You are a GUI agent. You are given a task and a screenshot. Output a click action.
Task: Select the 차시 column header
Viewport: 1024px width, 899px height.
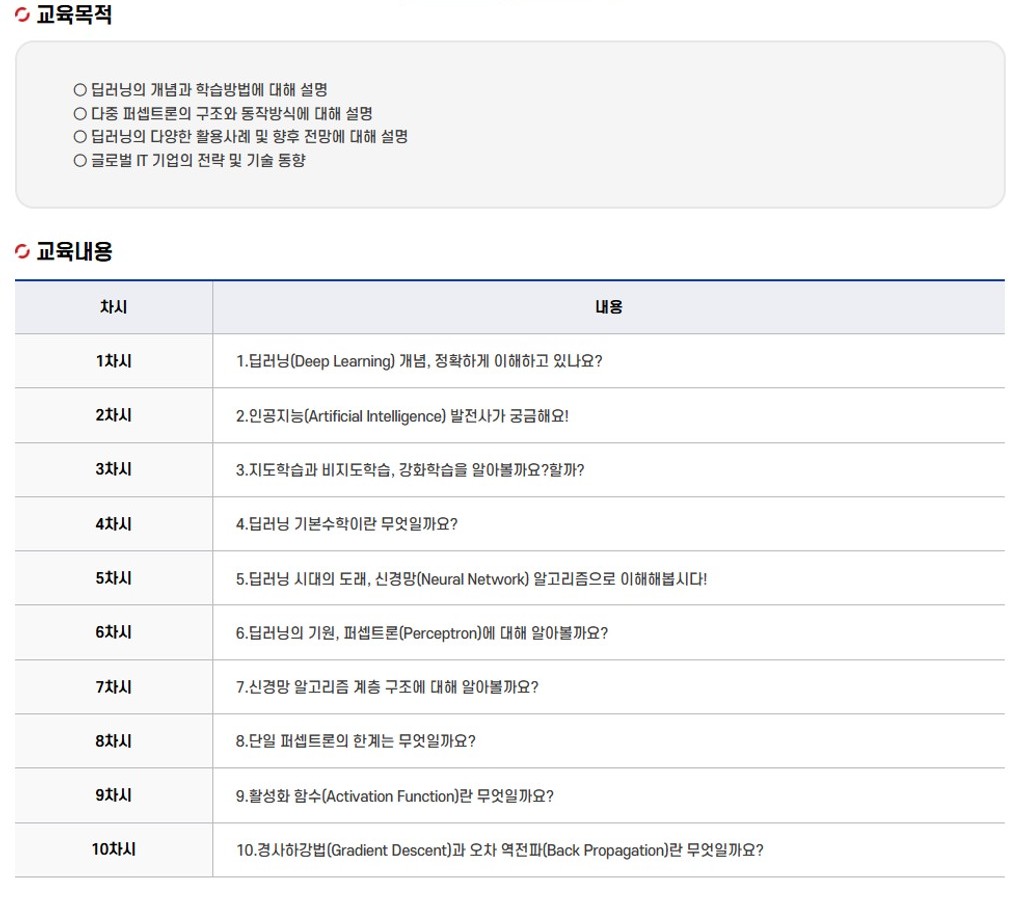113,307
